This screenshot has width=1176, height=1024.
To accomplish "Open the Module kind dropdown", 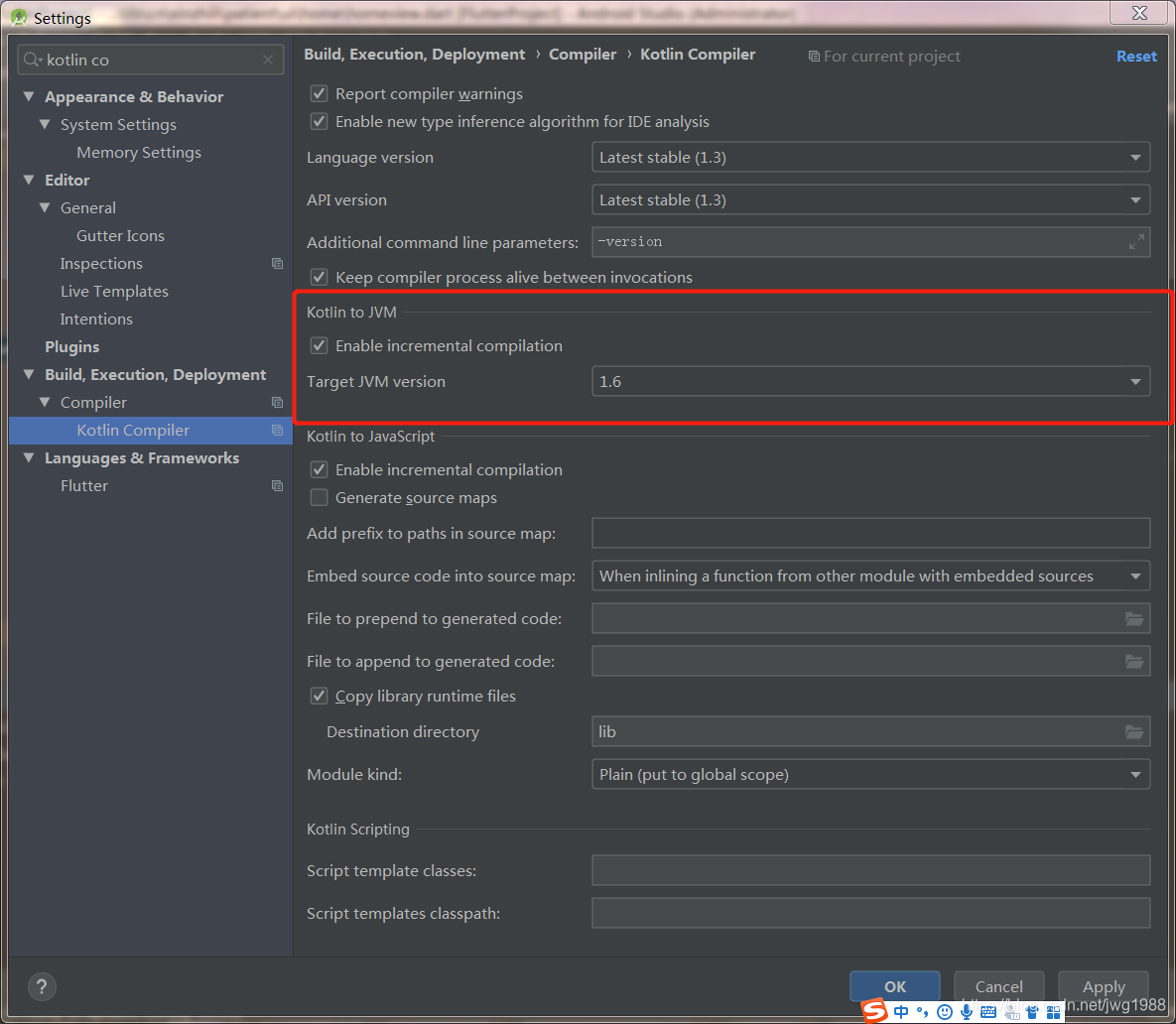I will (870, 774).
